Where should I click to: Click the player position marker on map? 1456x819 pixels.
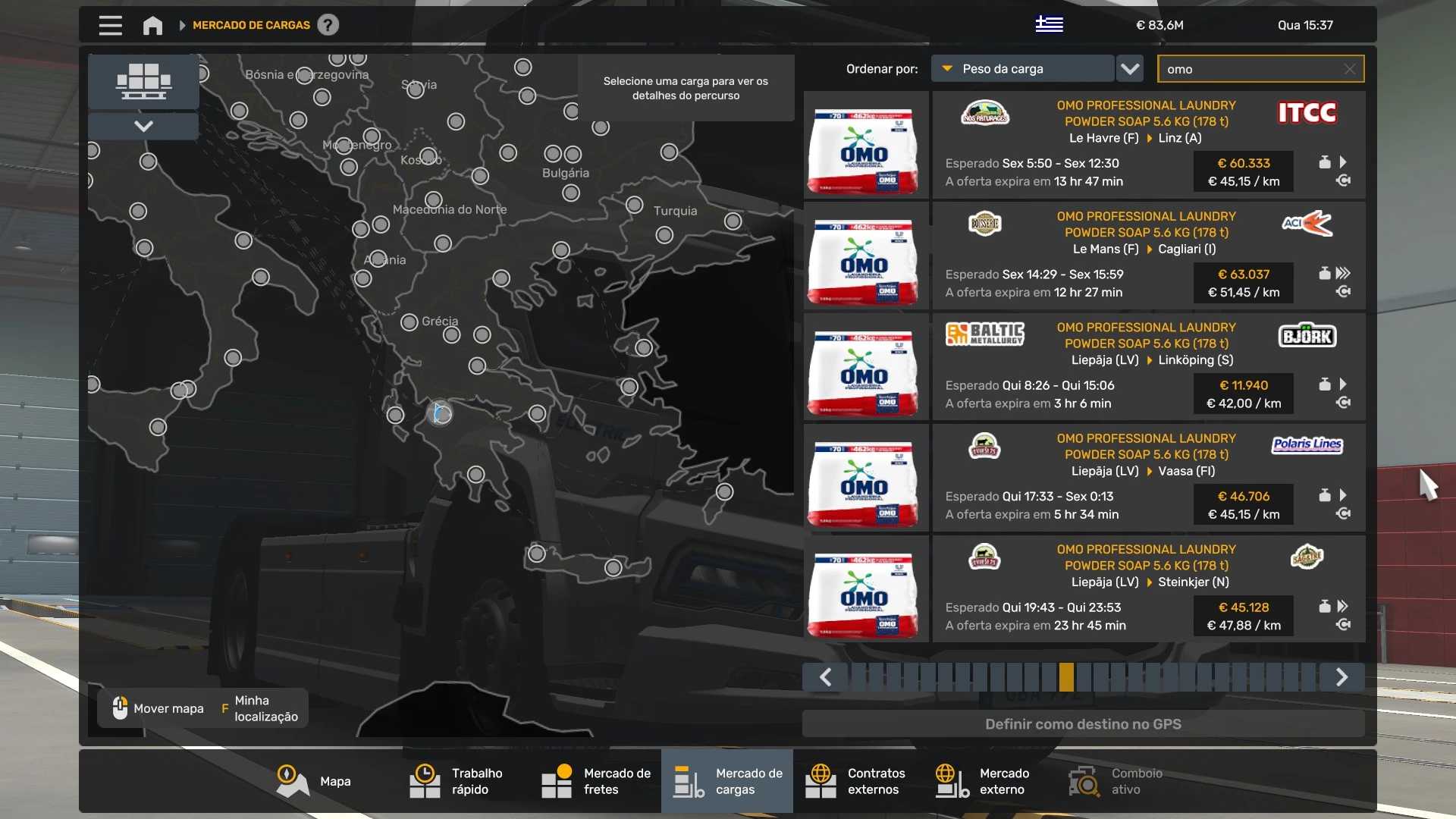pyautogui.click(x=439, y=413)
